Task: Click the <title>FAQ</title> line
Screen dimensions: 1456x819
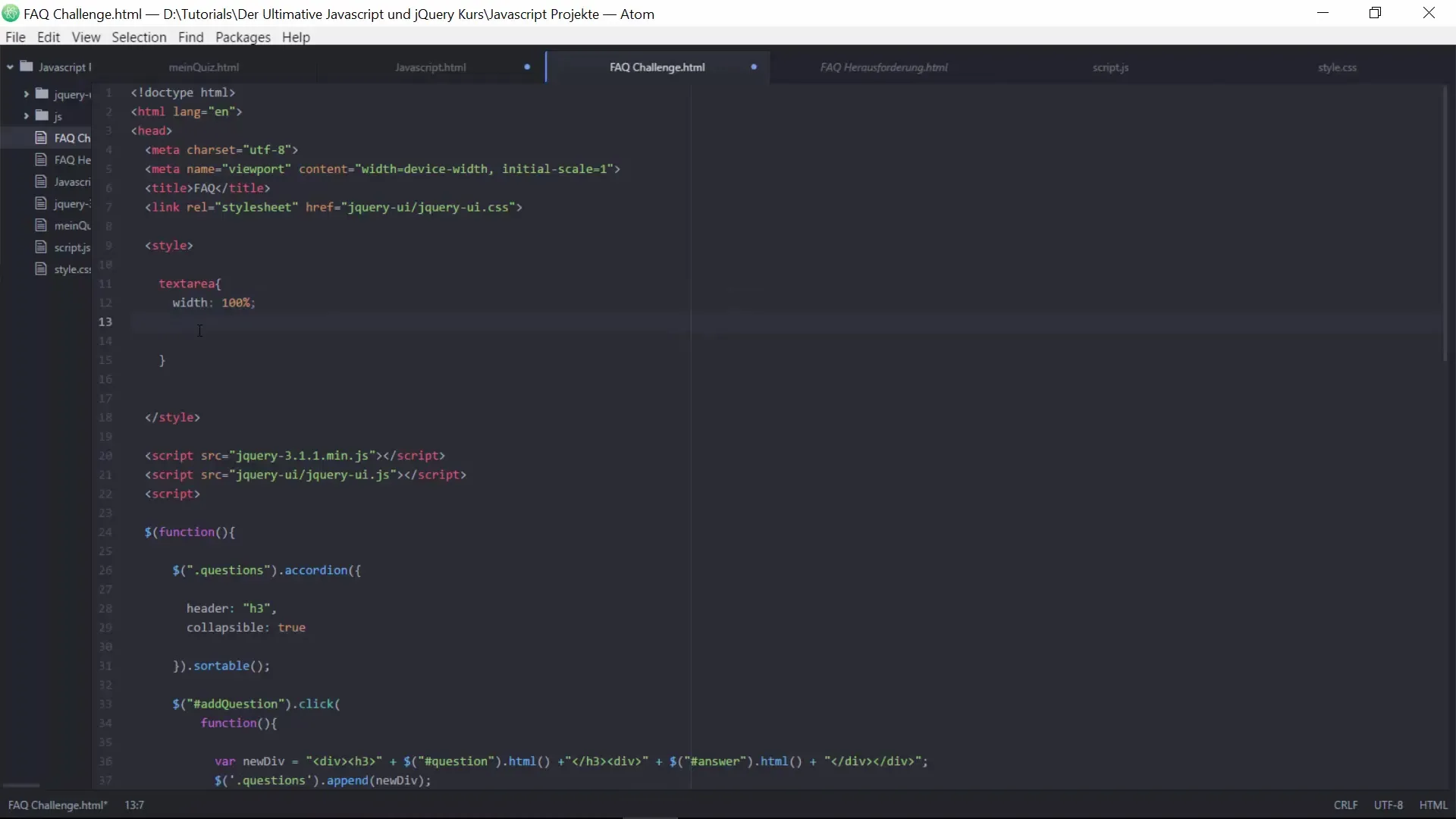Action: click(207, 188)
